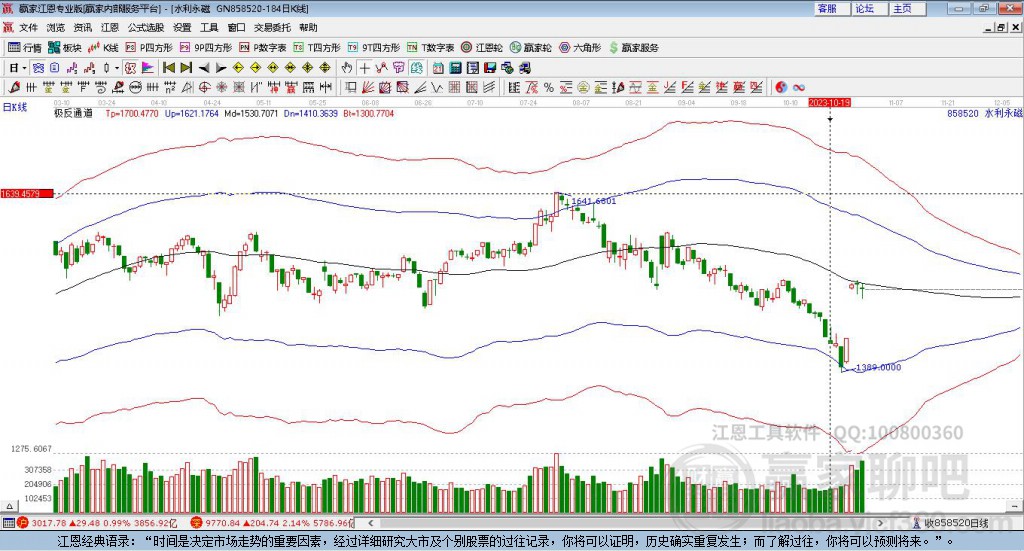Open the 9T四方形 tool
Screen dimensions: 1024x551
374,48
